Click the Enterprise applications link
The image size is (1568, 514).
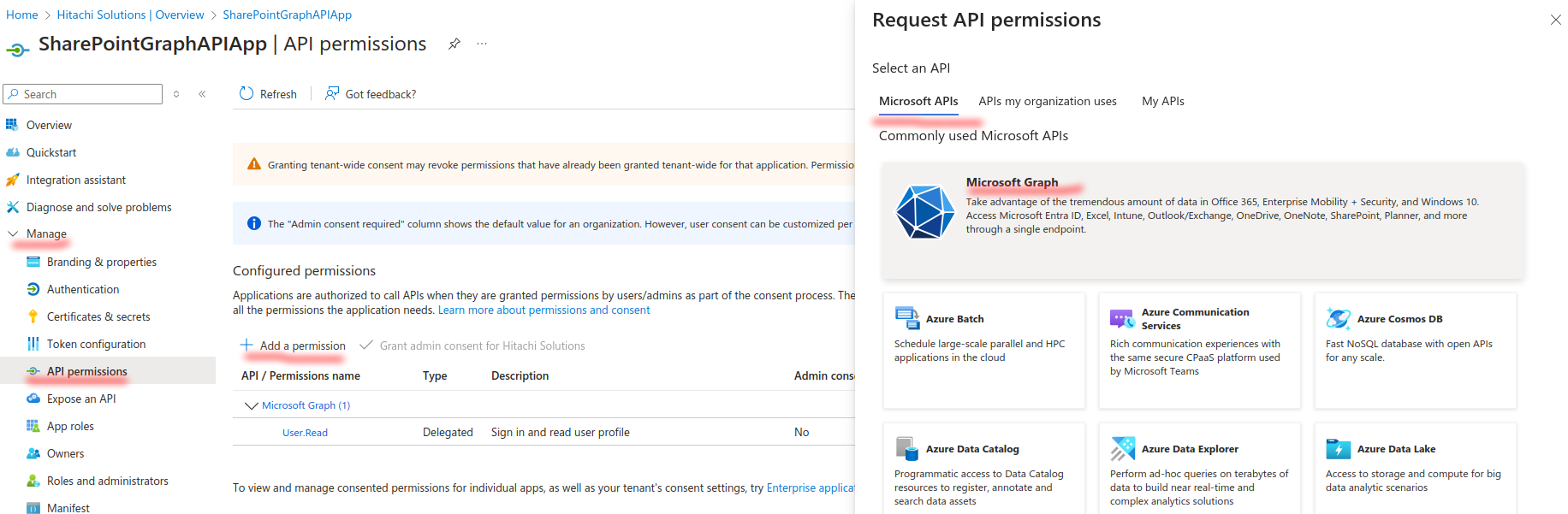[811, 488]
